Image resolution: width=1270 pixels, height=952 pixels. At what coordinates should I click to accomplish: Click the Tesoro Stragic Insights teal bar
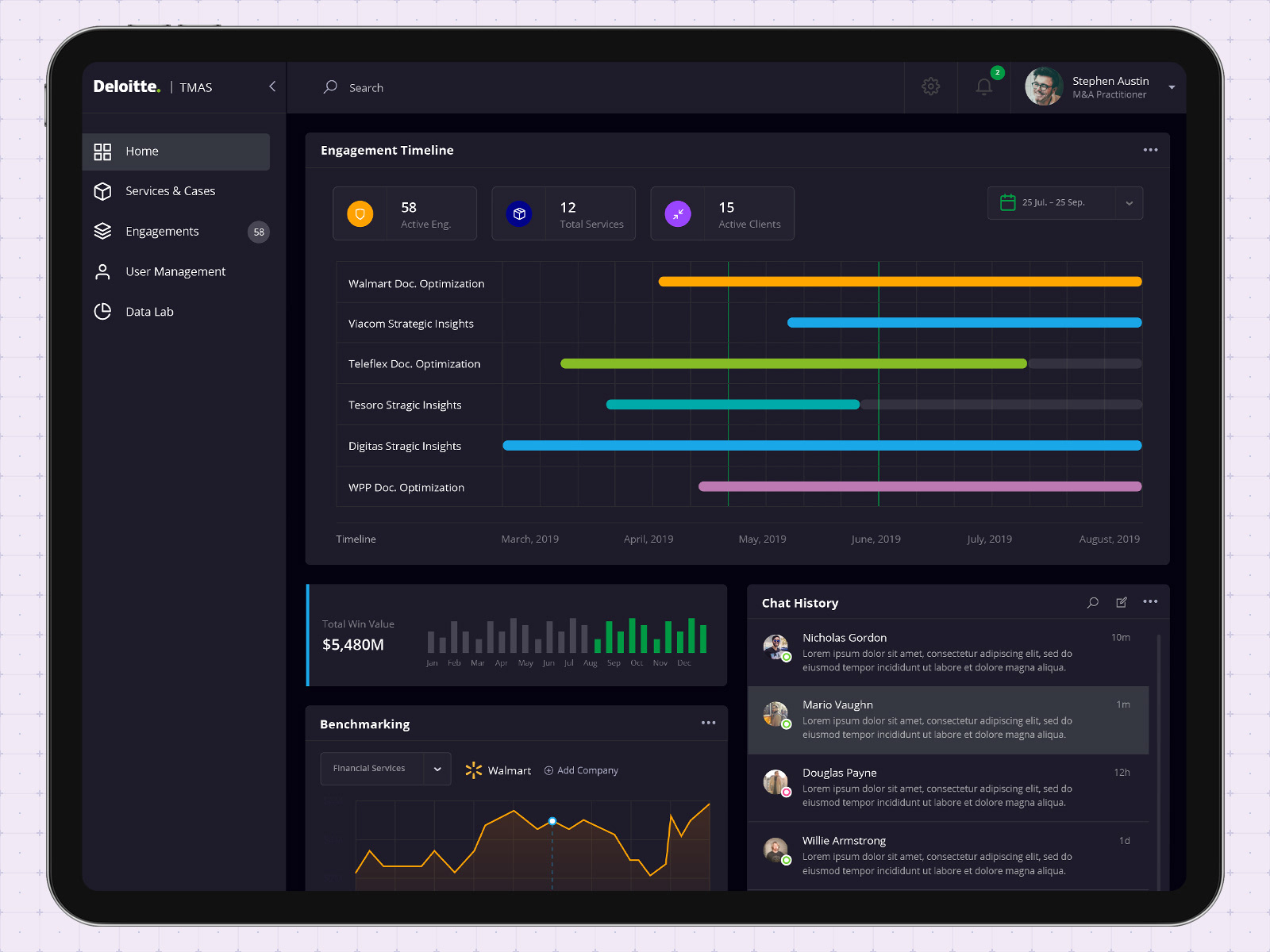click(733, 405)
